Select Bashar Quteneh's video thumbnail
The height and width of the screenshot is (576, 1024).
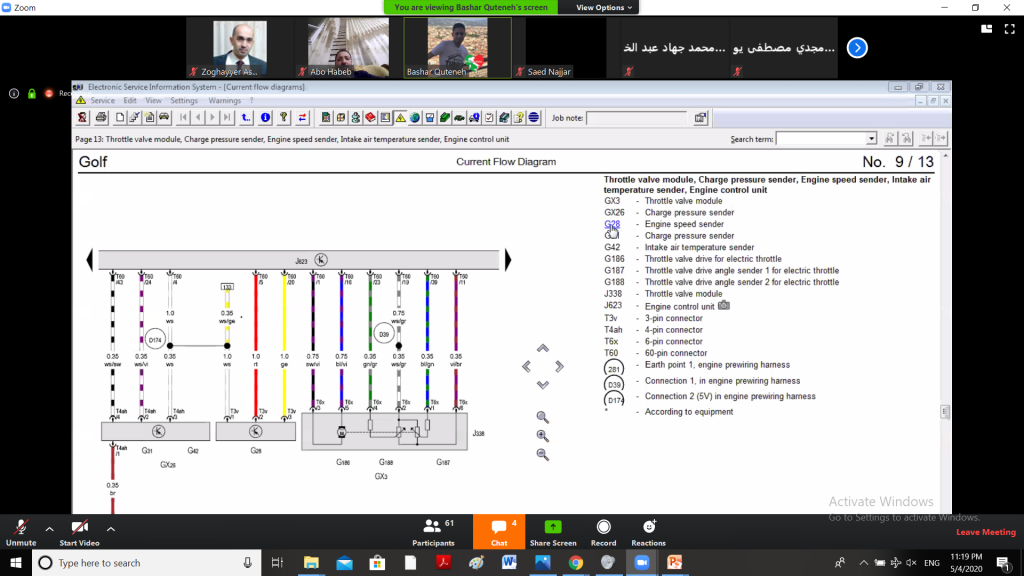(457, 48)
